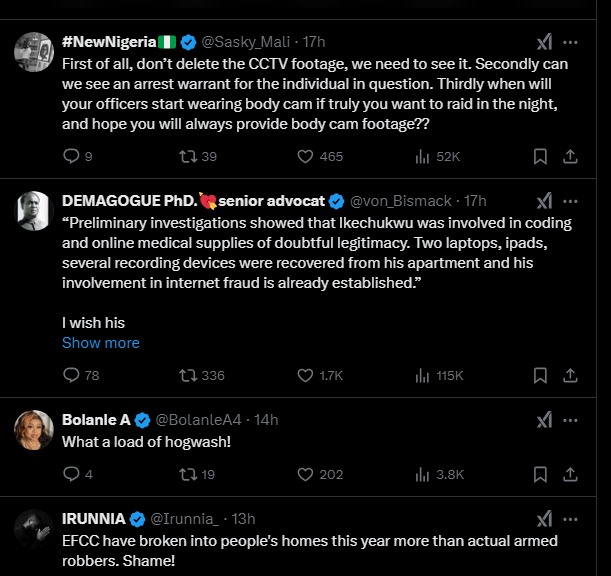Bookmark Bolanle A's tweet
The image size is (611, 576).
[x=540, y=474]
